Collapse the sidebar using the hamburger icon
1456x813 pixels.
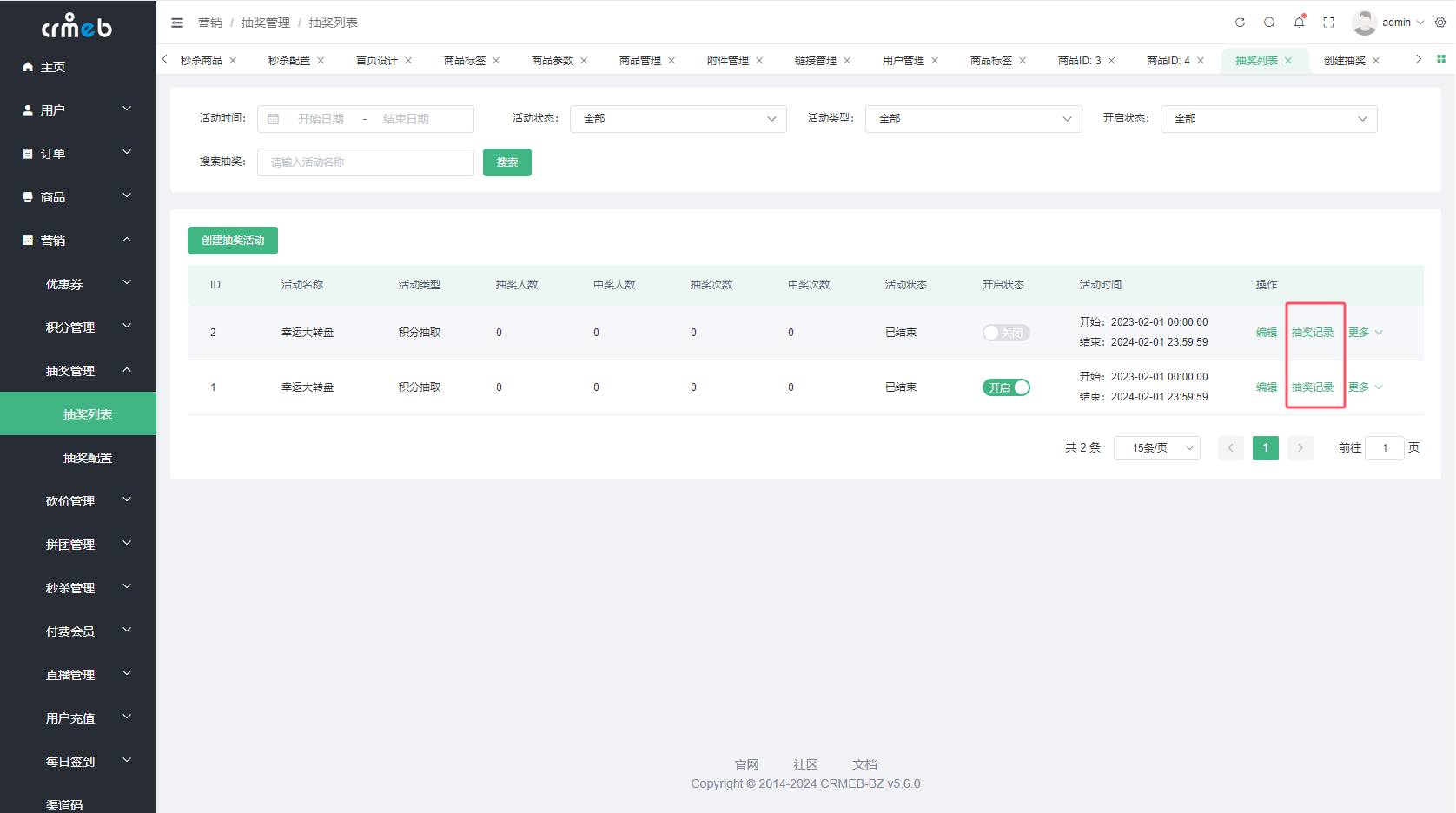[x=177, y=23]
